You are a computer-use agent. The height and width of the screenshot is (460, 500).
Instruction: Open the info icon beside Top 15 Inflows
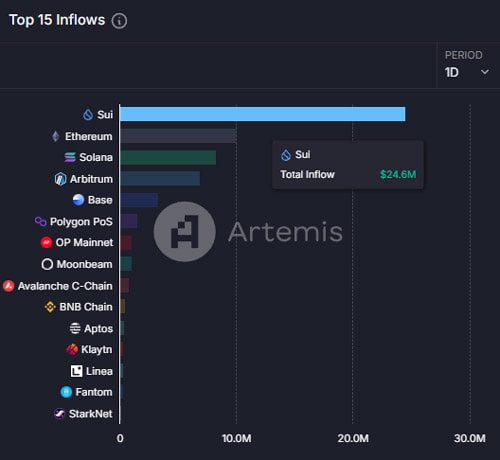pyautogui.click(x=119, y=21)
